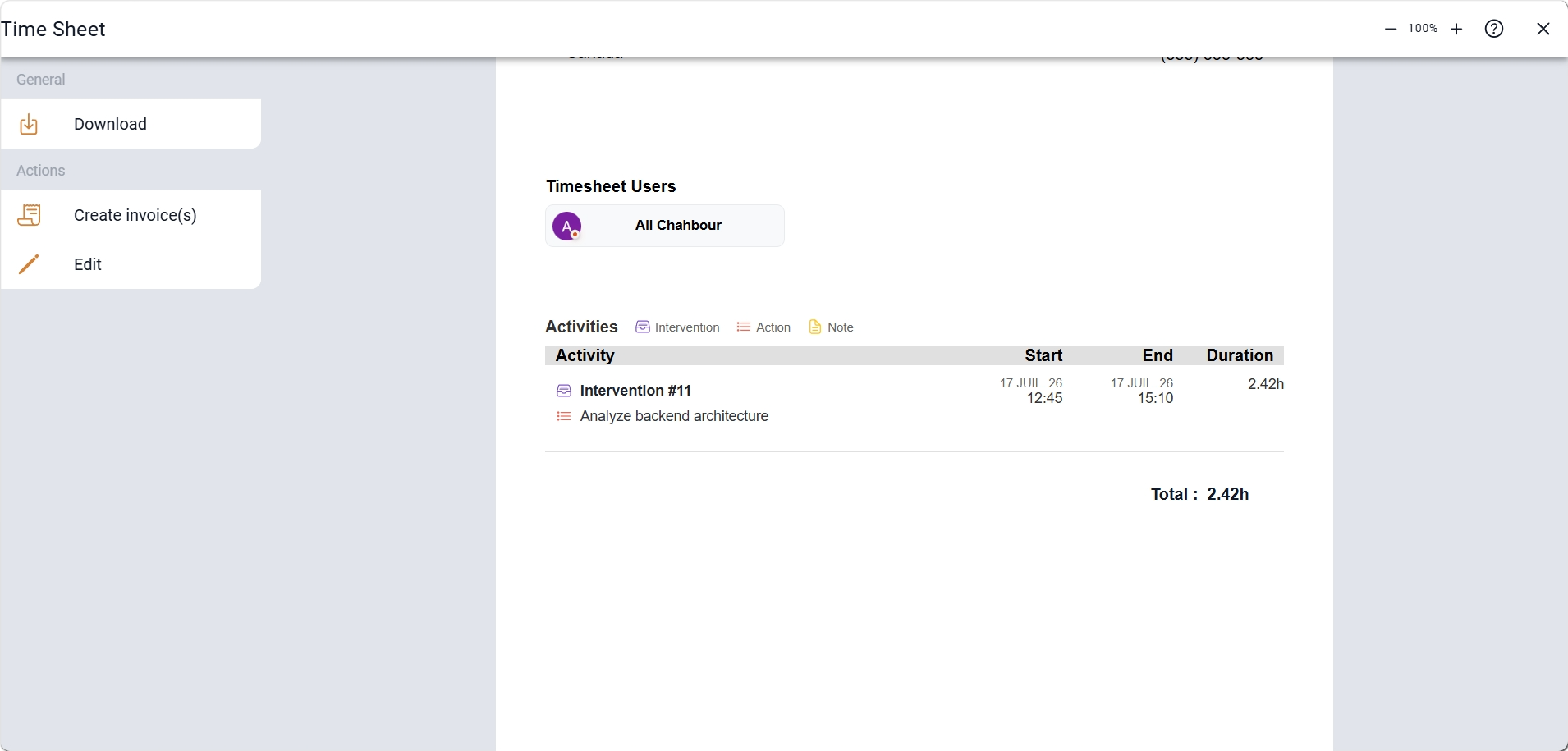Viewport: 1568px width, 751px height.
Task: Select the Download menu label
Action: click(110, 124)
